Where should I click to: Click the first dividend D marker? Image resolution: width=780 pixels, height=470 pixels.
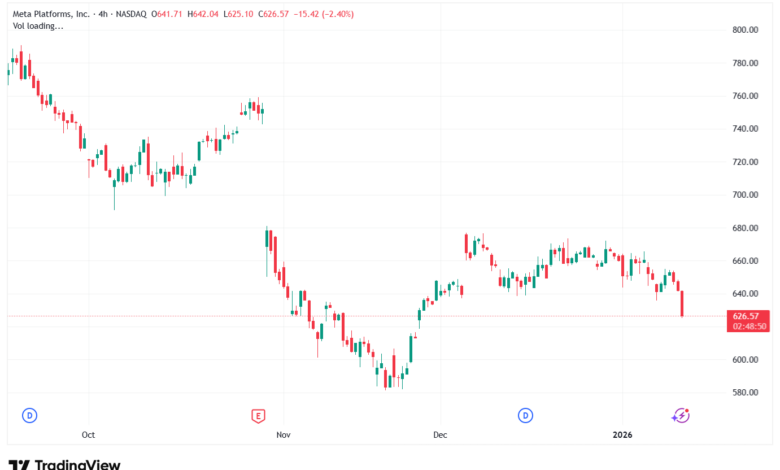tap(30, 414)
